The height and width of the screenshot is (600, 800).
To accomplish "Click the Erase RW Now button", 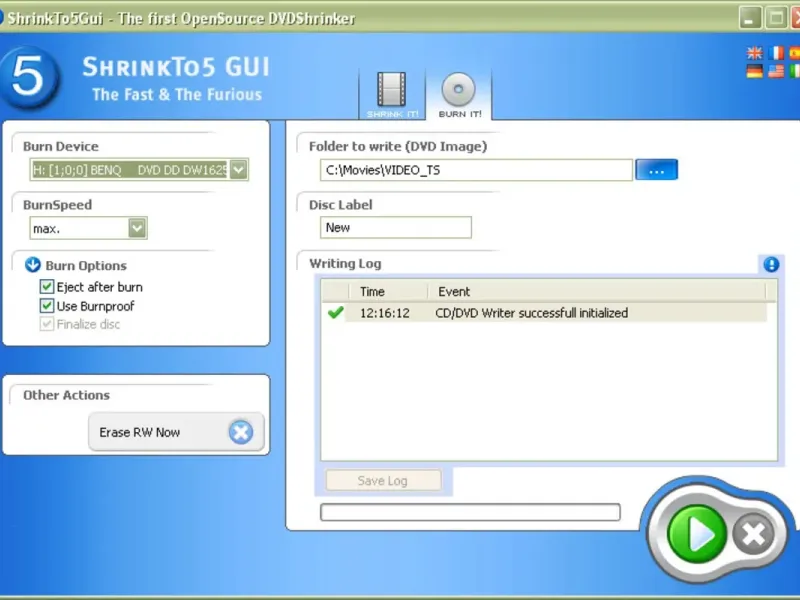I will [x=176, y=432].
